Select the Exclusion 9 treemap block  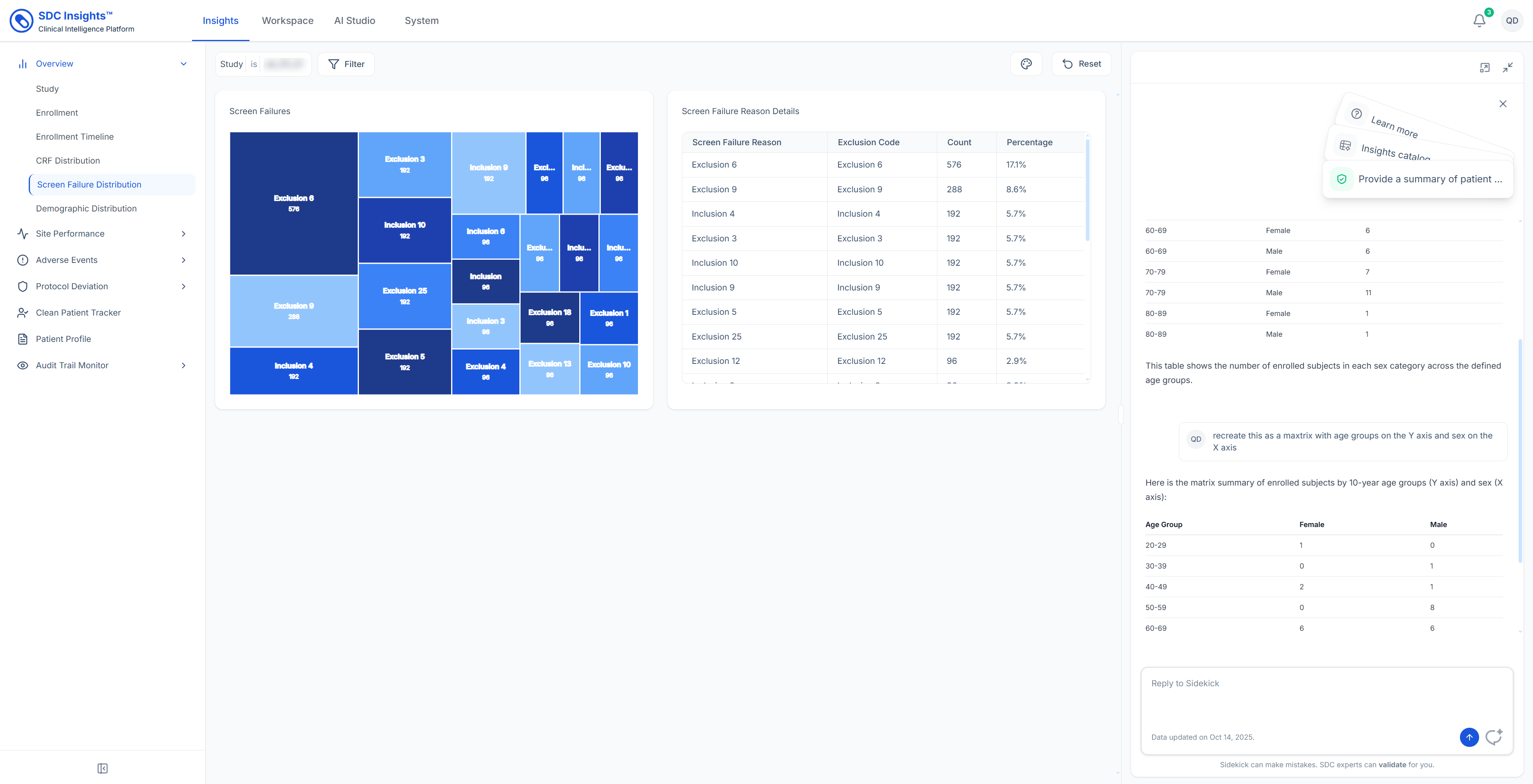coord(294,311)
